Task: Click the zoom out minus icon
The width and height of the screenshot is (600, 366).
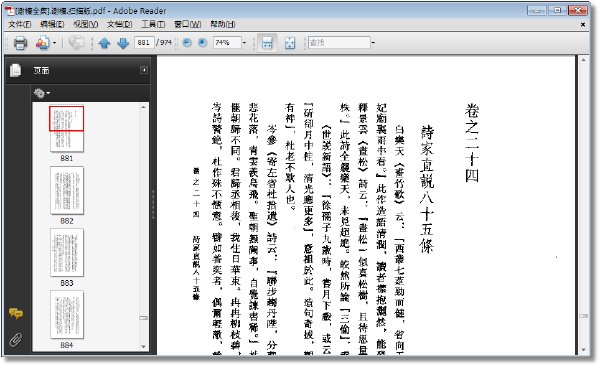Action: (x=187, y=42)
